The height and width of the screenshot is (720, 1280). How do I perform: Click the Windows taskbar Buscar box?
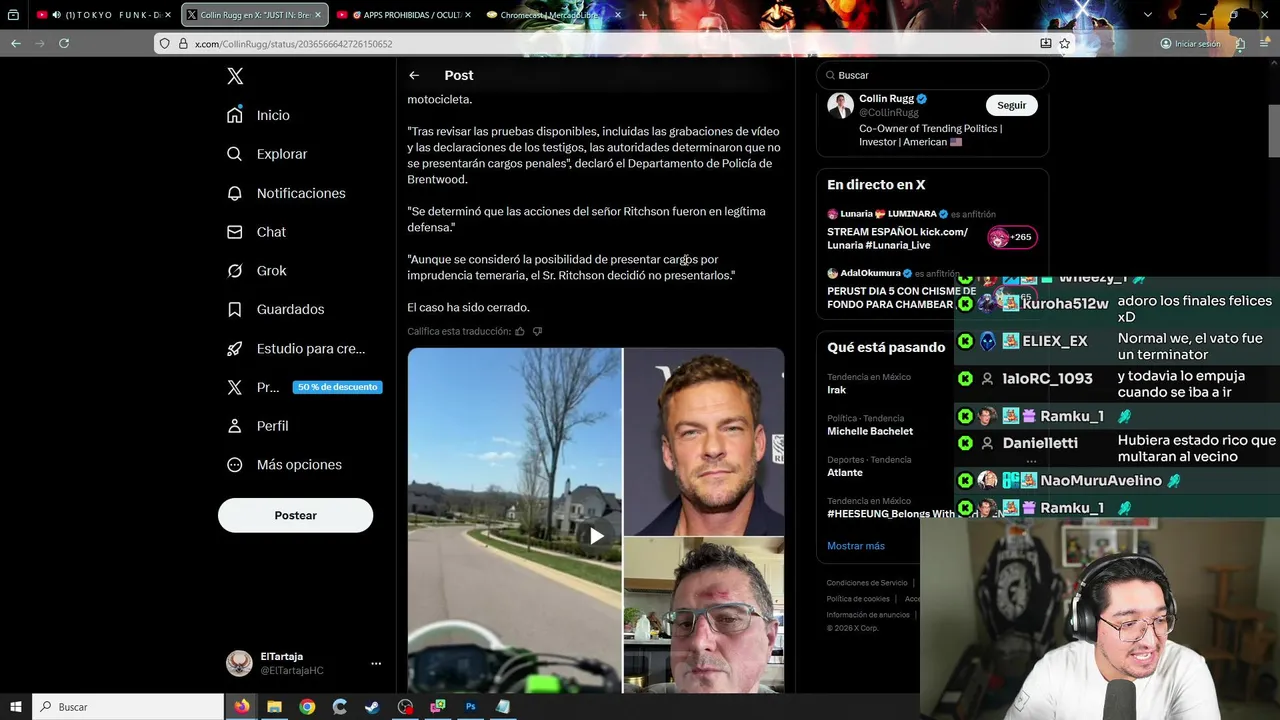(x=128, y=707)
